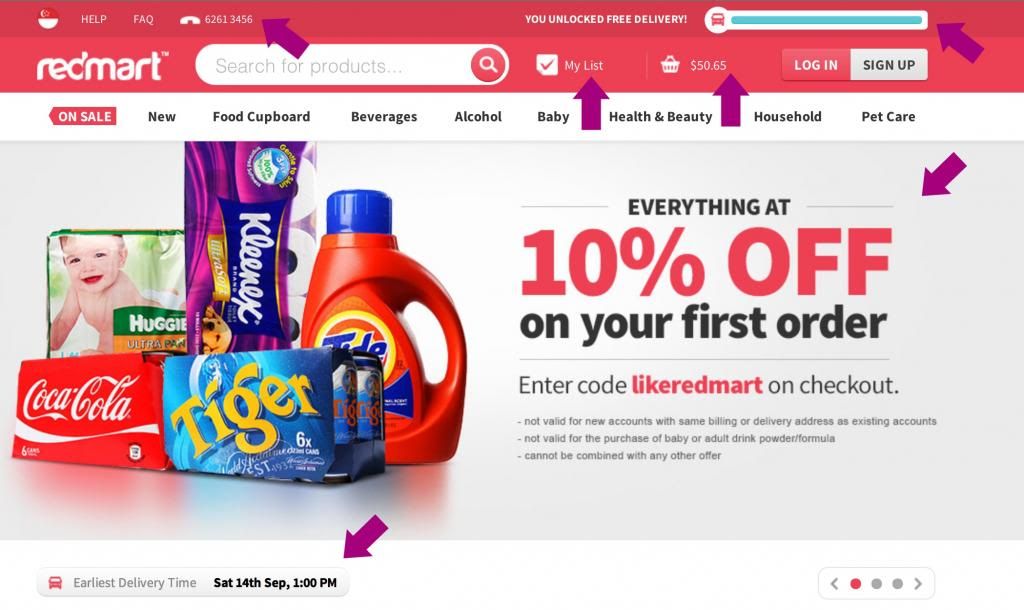Go to previous banner with left chevron
Image resolution: width=1024 pixels, height=610 pixels.
tap(834, 583)
